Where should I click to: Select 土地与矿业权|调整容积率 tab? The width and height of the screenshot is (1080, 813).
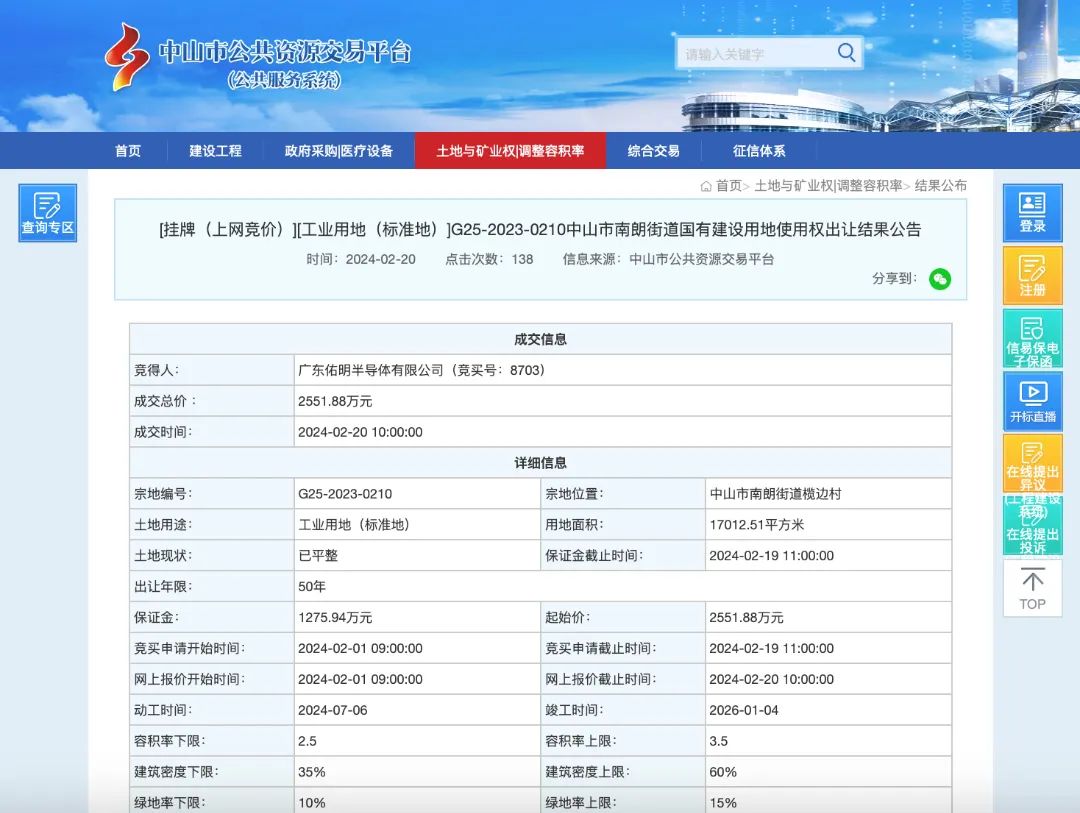tap(510, 151)
